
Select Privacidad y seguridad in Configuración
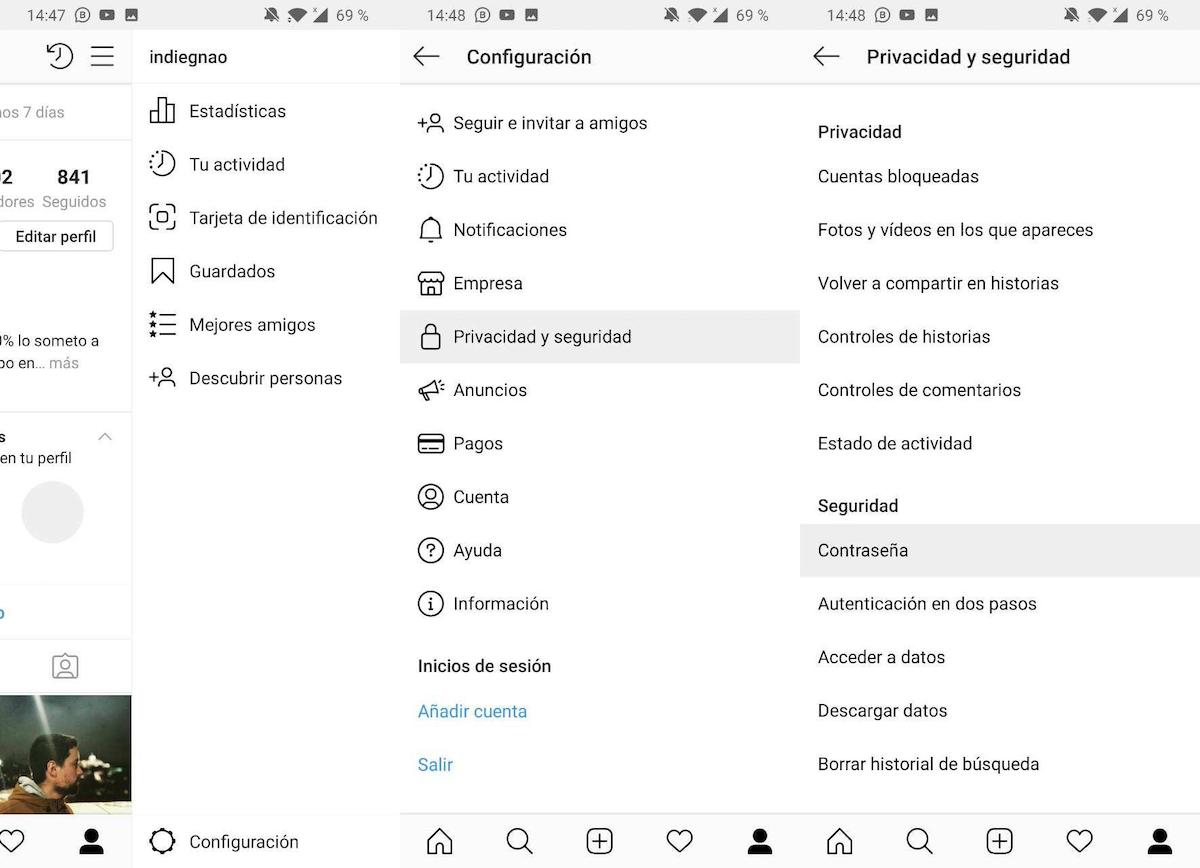coord(600,337)
